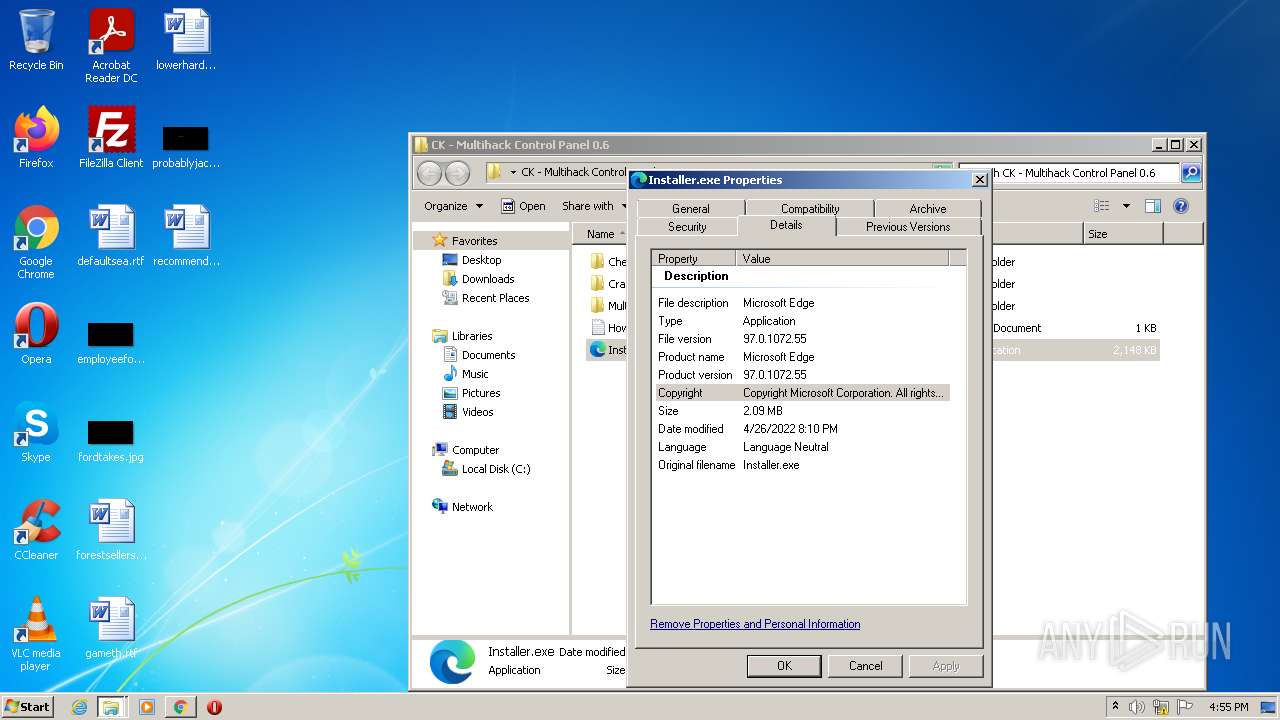Image resolution: width=1280 pixels, height=720 pixels.
Task: Select the recommend document icon
Action: click(x=186, y=236)
